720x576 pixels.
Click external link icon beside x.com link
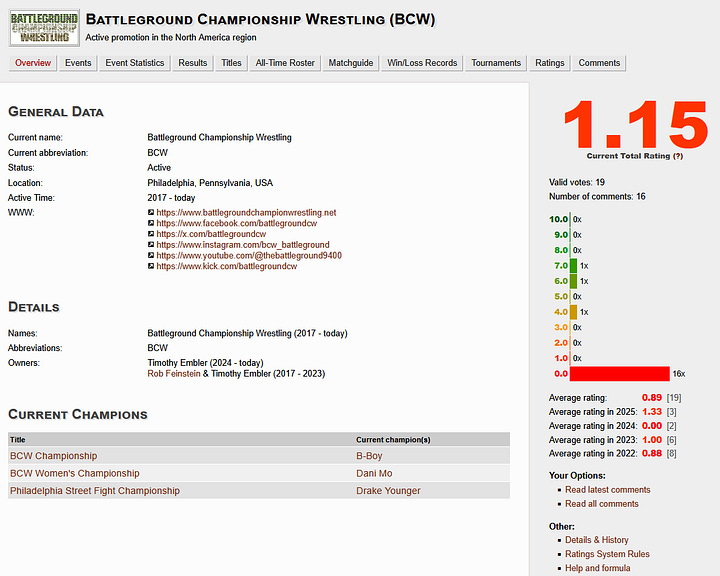pyautogui.click(x=151, y=234)
